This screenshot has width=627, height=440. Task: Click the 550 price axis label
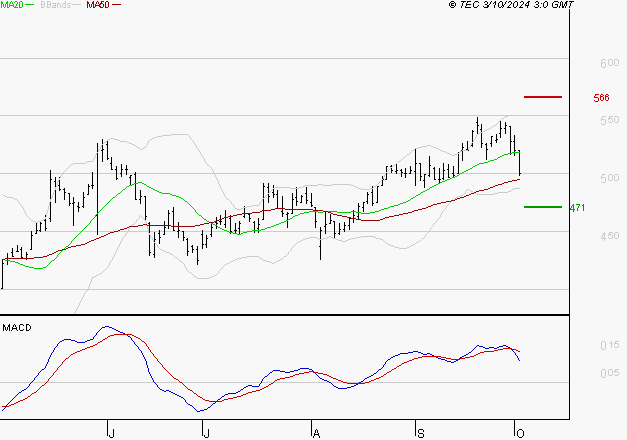coord(610,120)
